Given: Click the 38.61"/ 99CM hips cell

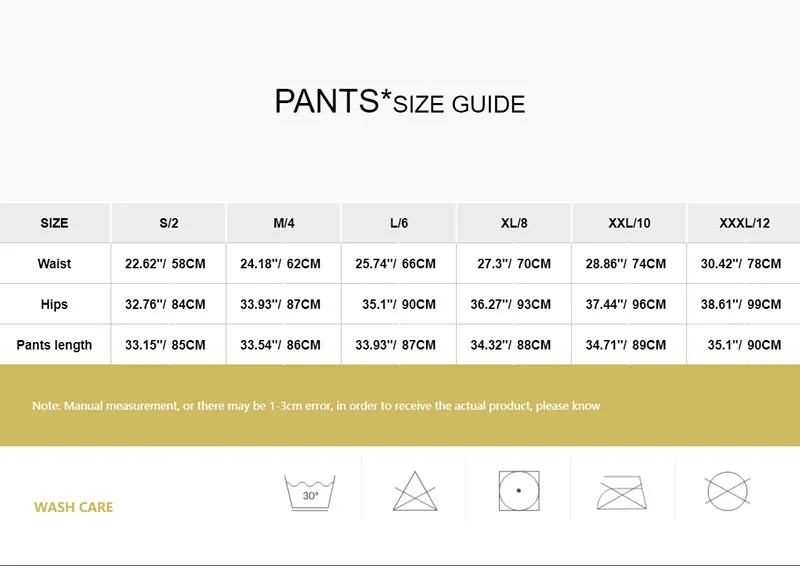Looking at the screenshot, I should [741, 304].
